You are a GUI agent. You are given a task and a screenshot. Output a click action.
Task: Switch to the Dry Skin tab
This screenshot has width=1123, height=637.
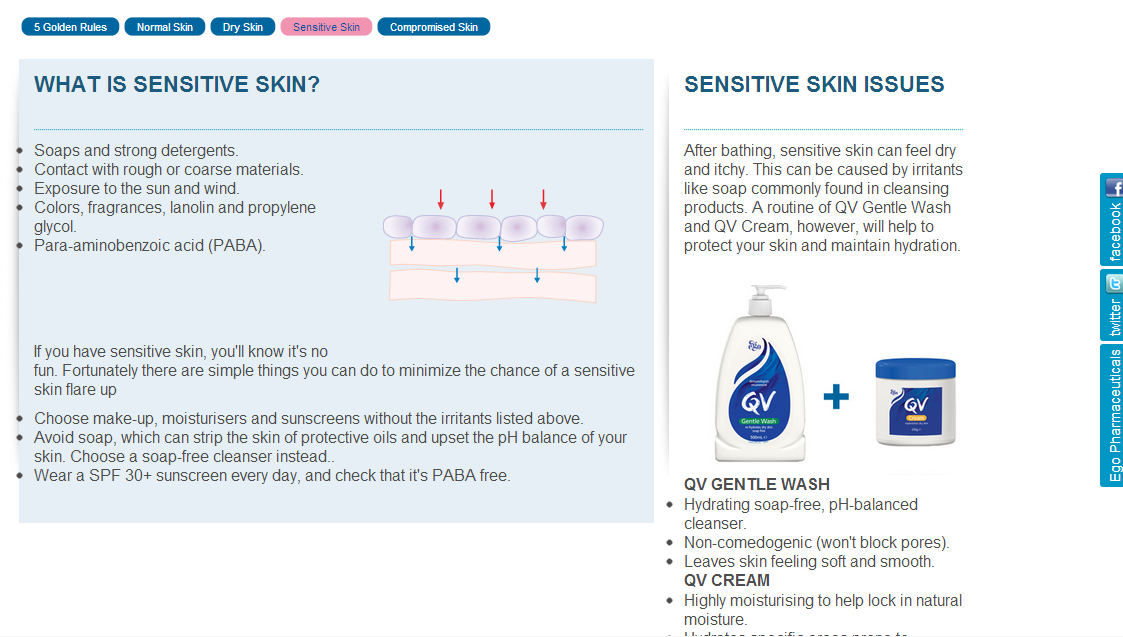[242, 26]
